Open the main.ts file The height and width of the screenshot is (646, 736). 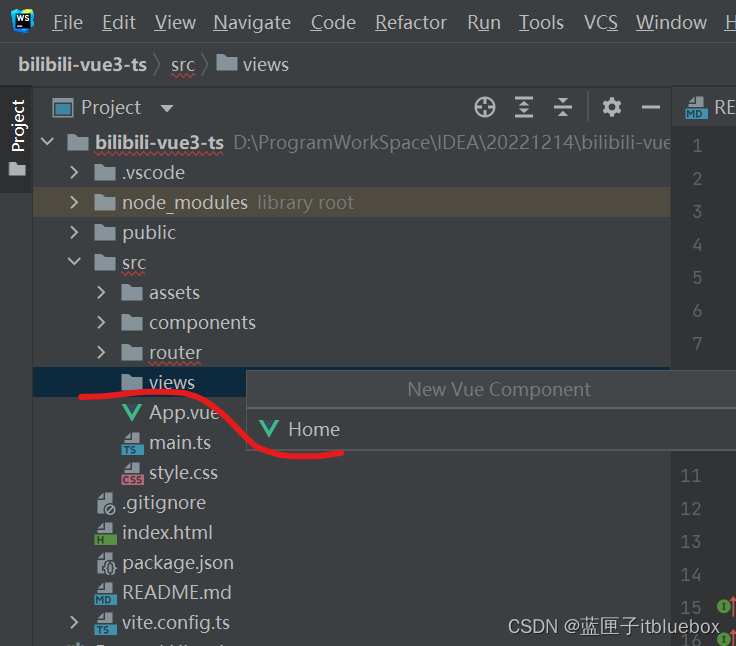pos(179,443)
